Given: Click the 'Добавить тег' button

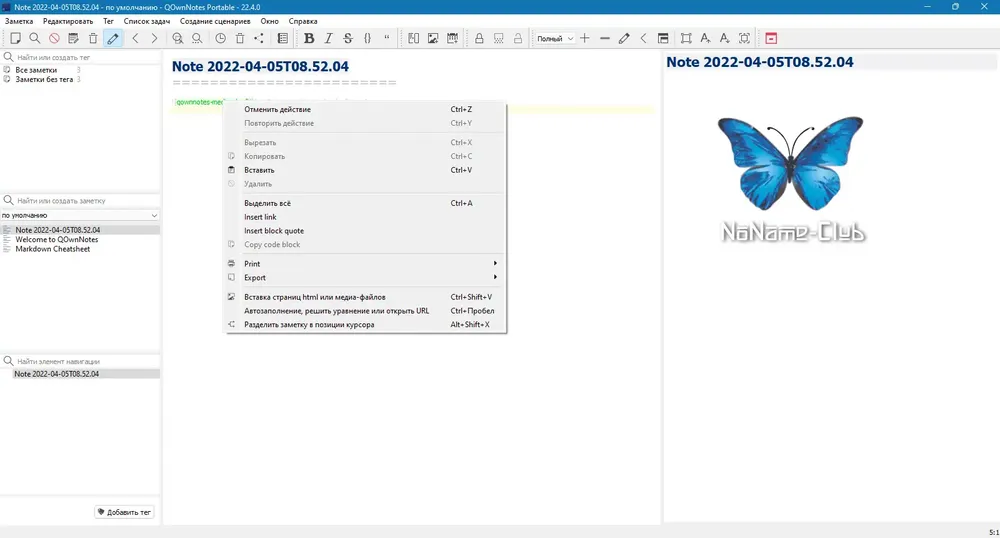Looking at the screenshot, I should pos(124,512).
